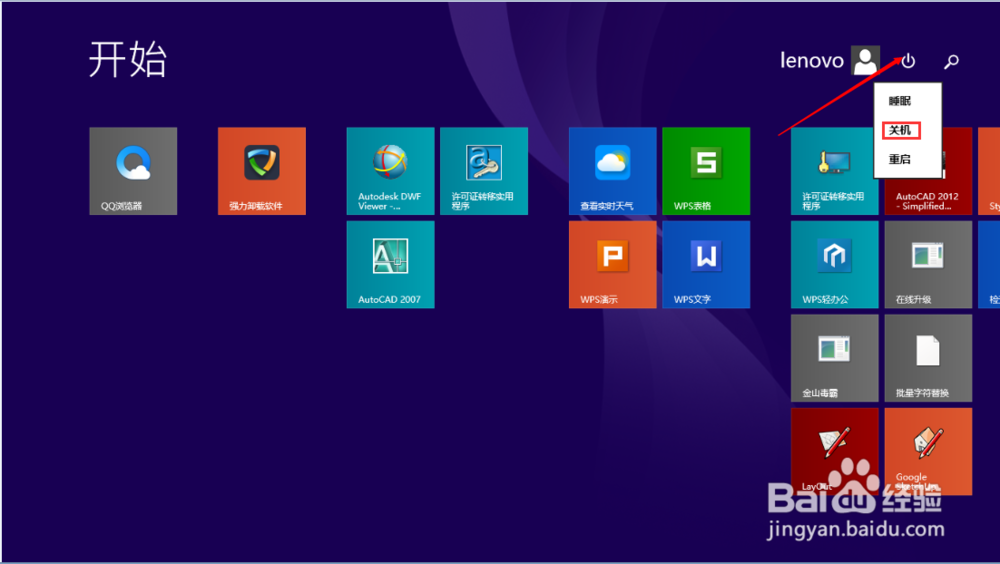The width and height of the screenshot is (1000, 564).
Task: Select 关机 in the power menu
Action: click(x=901, y=130)
